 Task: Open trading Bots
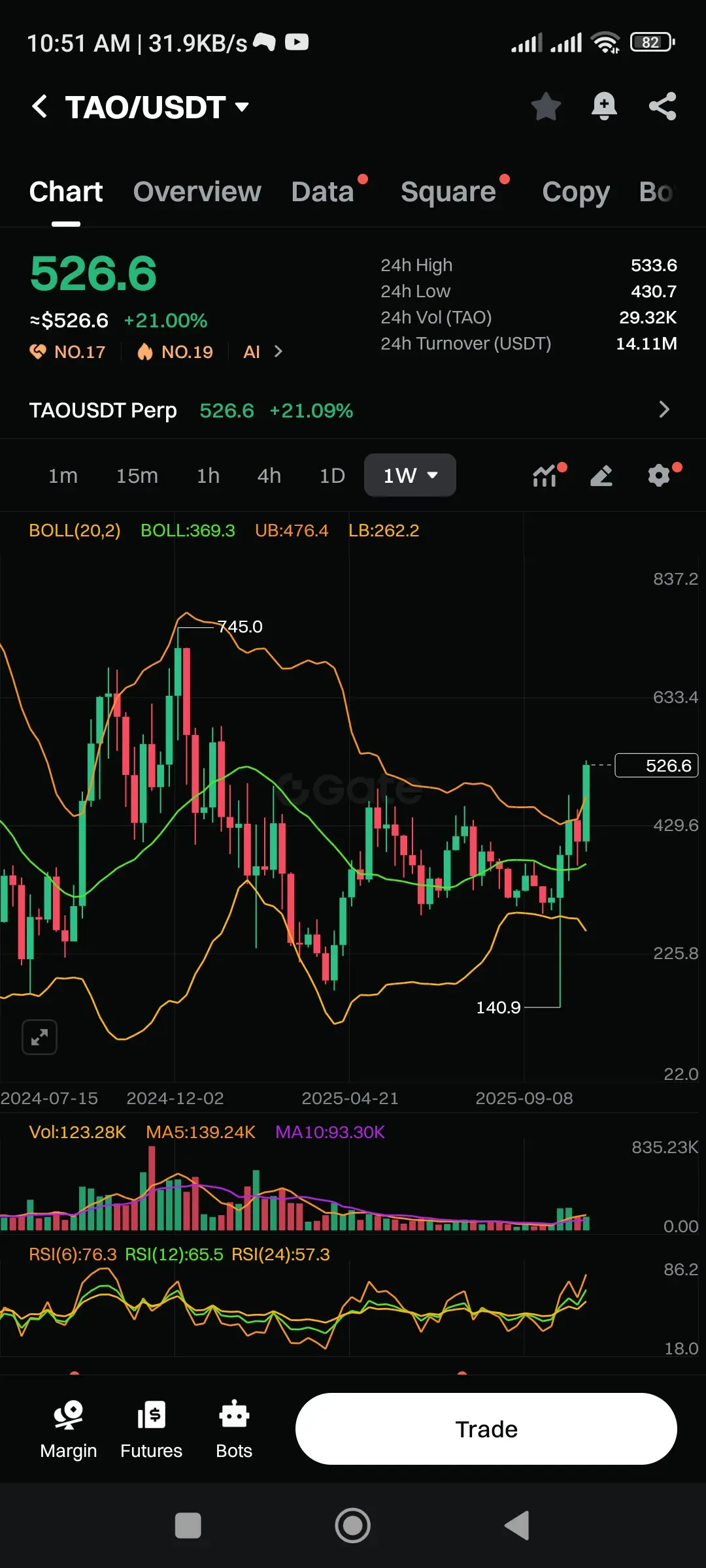[x=234, y=1429]
